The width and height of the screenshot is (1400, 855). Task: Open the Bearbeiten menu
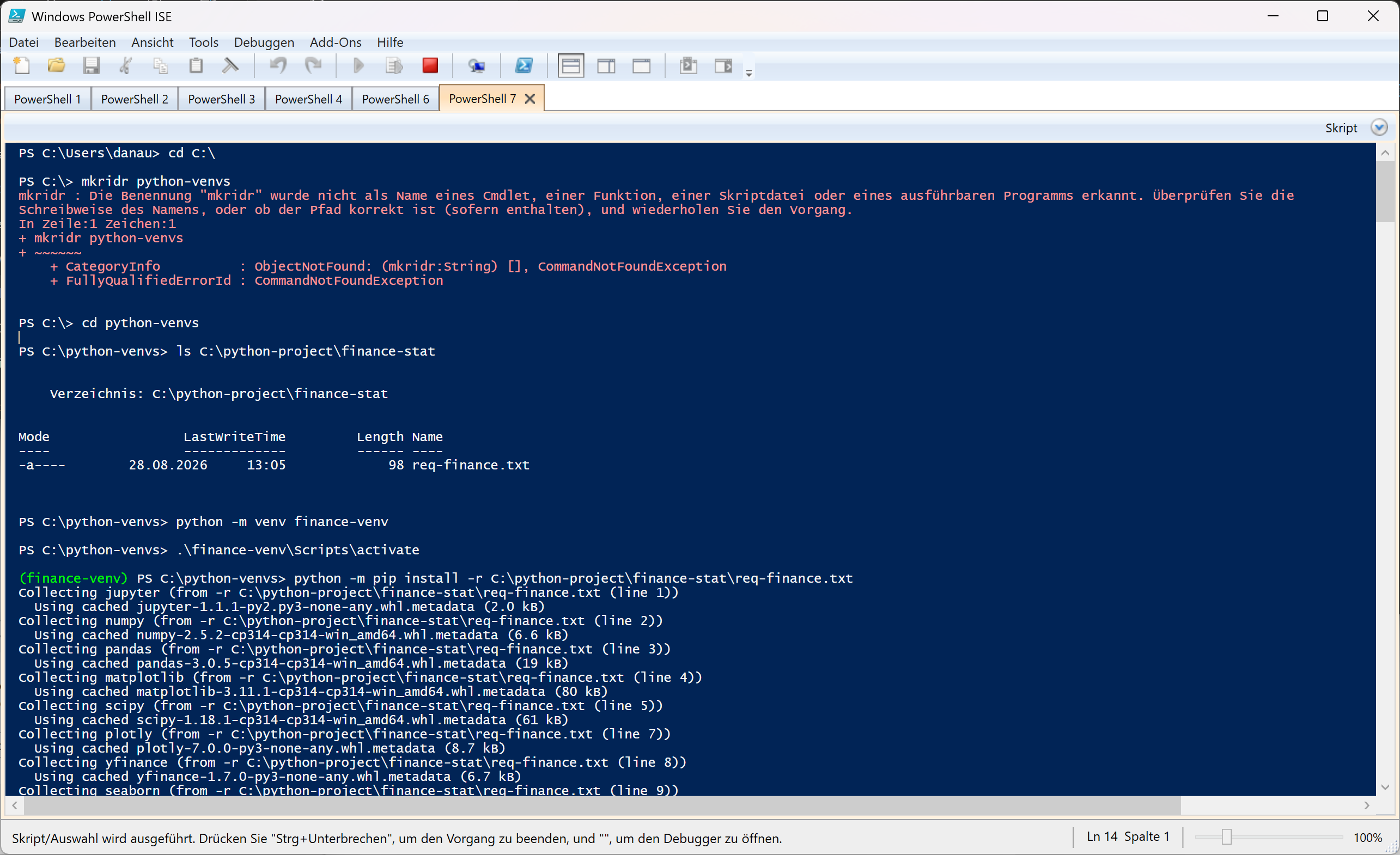tap(85, 42)
